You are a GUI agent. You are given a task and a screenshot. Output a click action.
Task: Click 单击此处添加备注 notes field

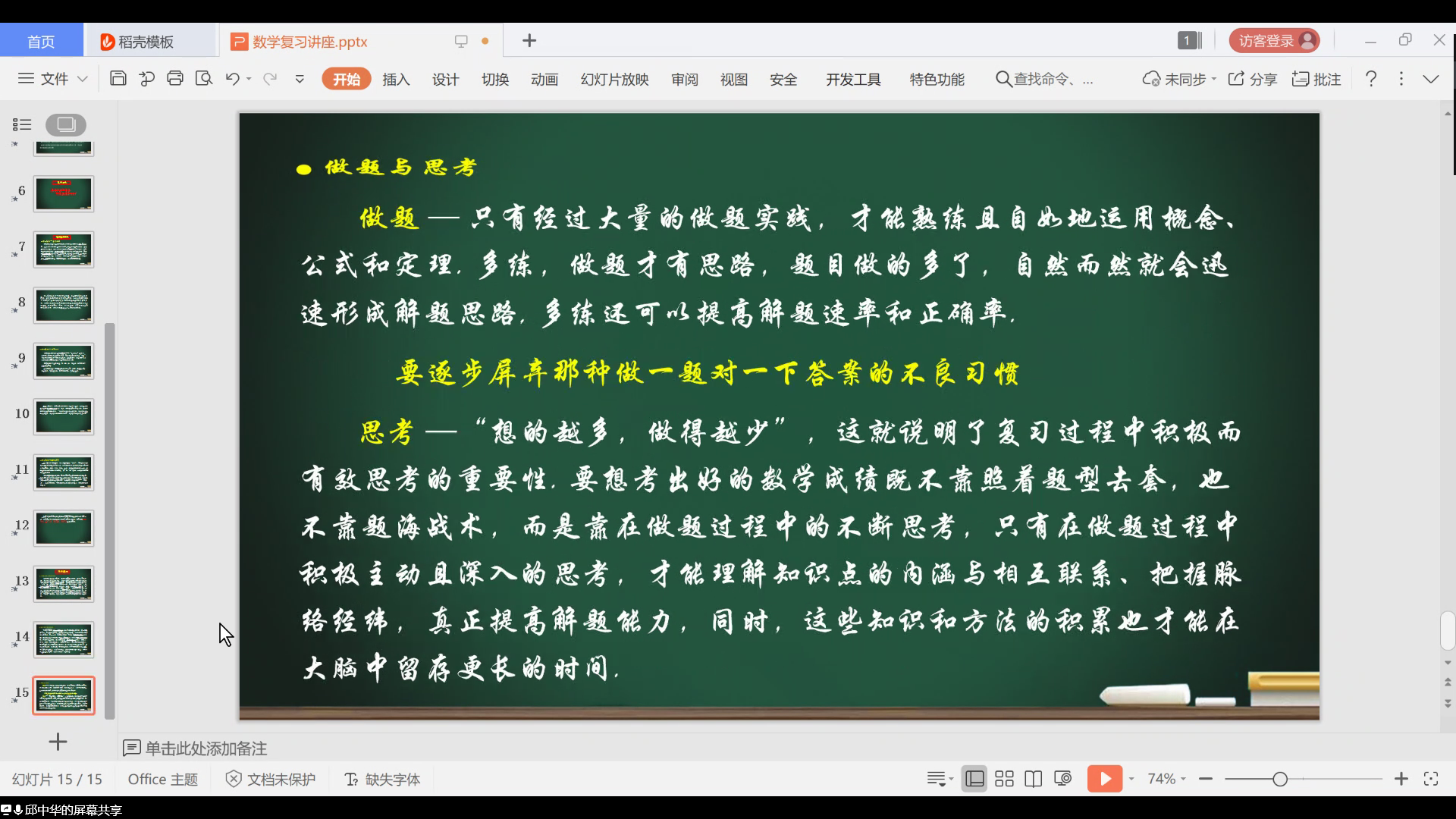[x=206, y=748]
